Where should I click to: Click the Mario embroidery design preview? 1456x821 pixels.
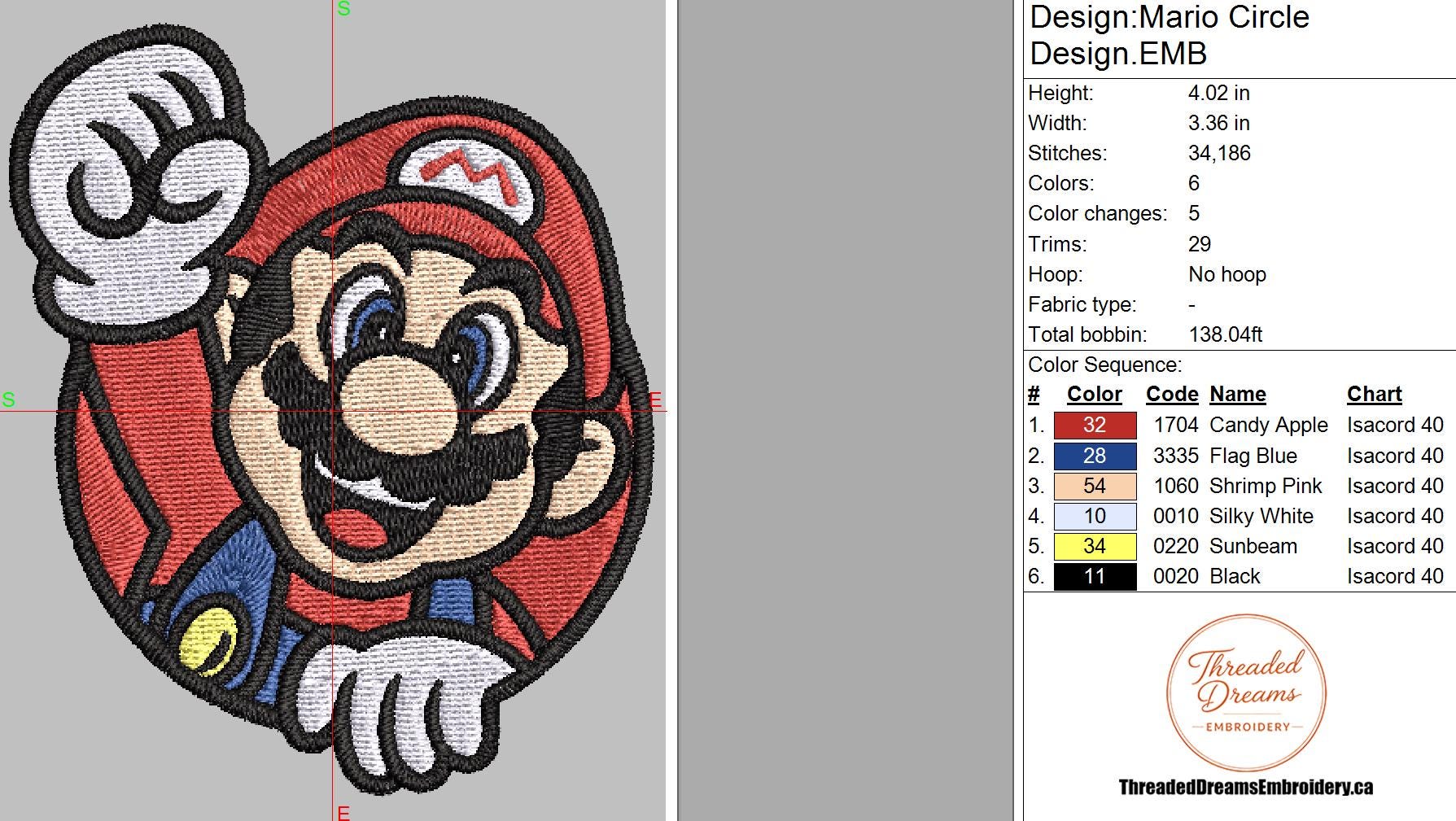click(x=332, y=411)
